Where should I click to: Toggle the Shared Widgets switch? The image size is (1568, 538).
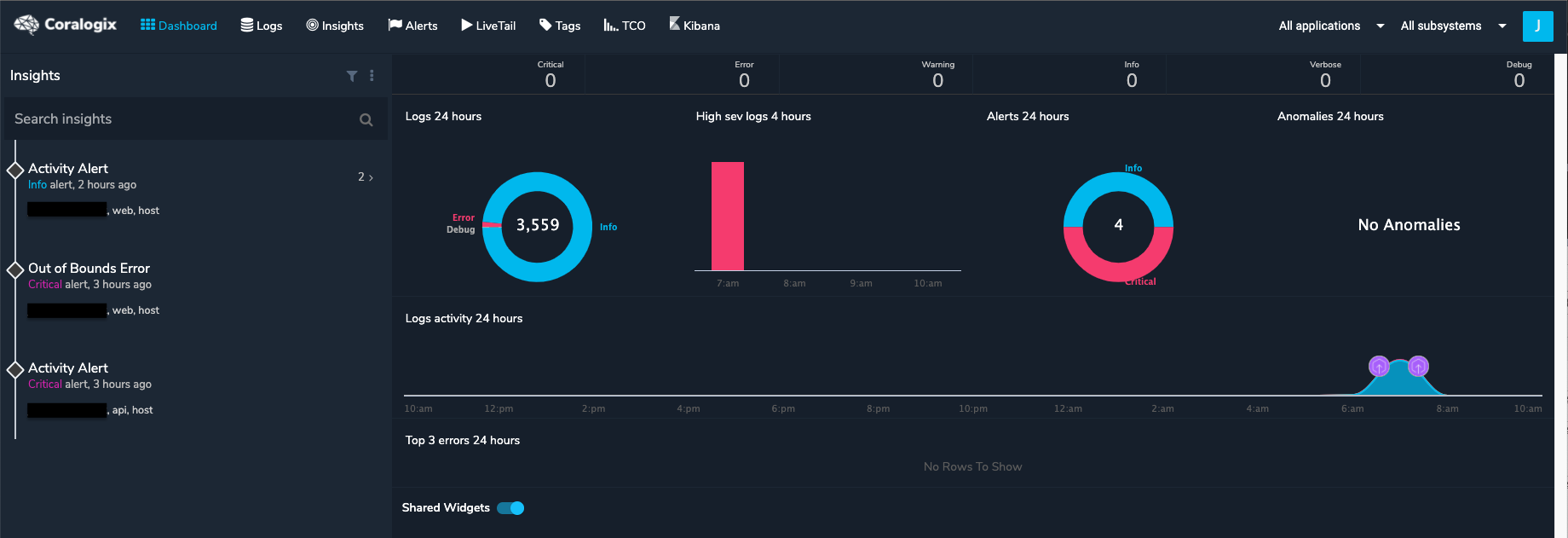tap(510, 508)
